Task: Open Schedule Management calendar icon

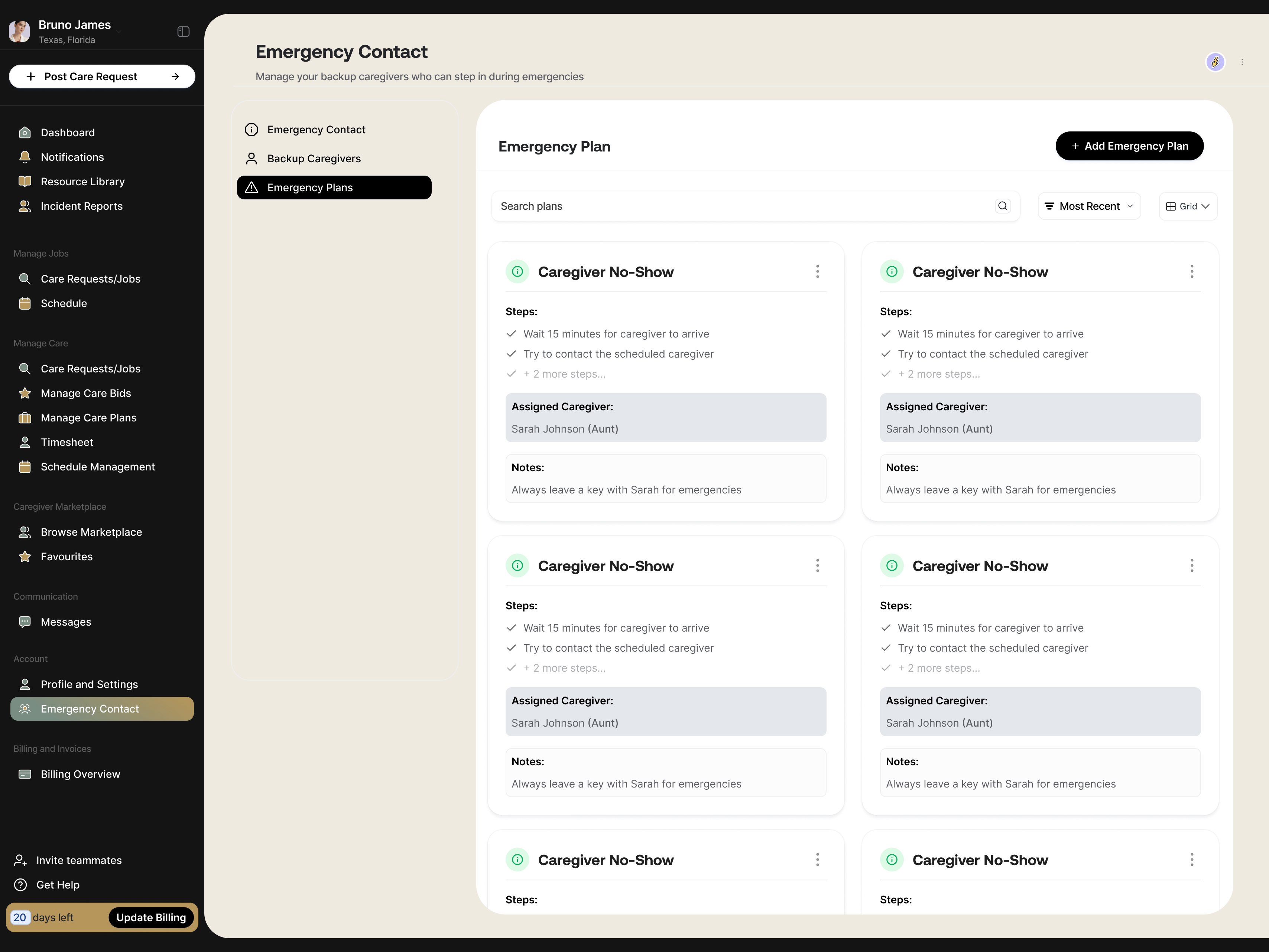Action: [x=25, y=467]
